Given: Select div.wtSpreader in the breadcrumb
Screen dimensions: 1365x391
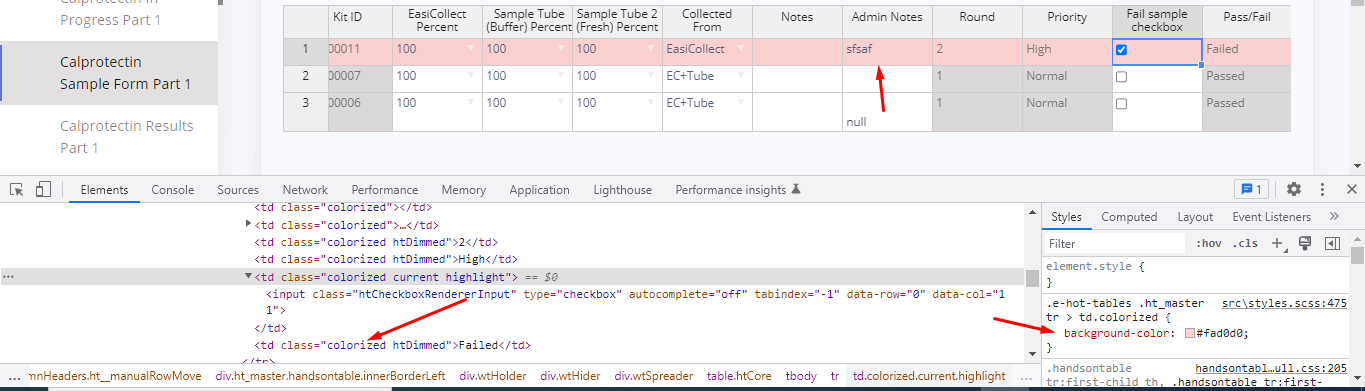Looking at the screenshot, I should [x=653, y=376].
